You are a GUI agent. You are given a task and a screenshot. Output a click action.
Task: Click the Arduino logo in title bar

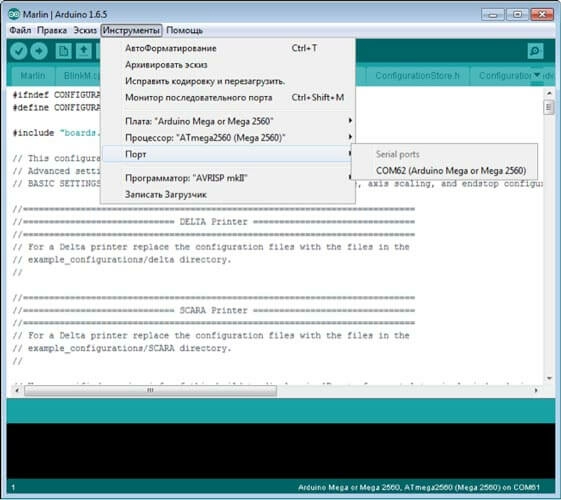tap(14, 14)
